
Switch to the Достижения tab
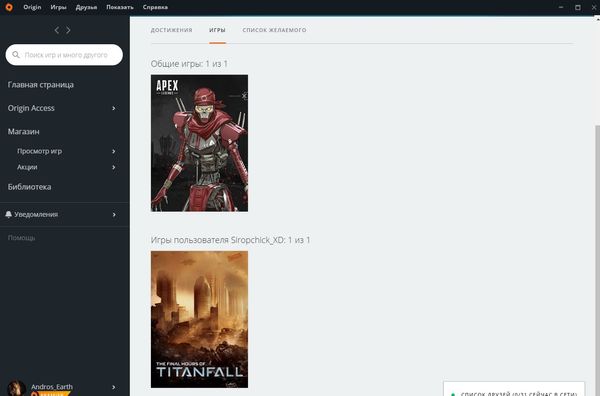tap(171, 30)
